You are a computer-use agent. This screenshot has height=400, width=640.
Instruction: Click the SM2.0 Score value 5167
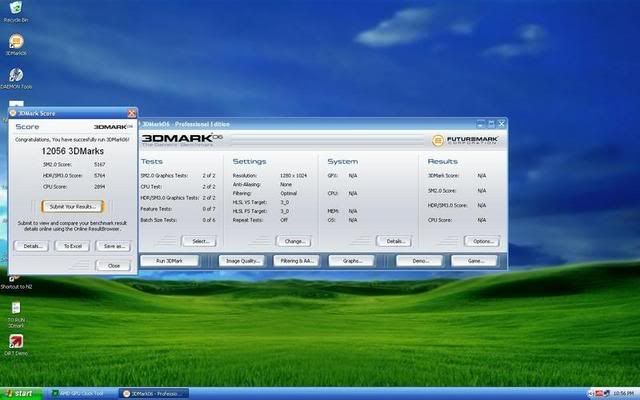100,164
